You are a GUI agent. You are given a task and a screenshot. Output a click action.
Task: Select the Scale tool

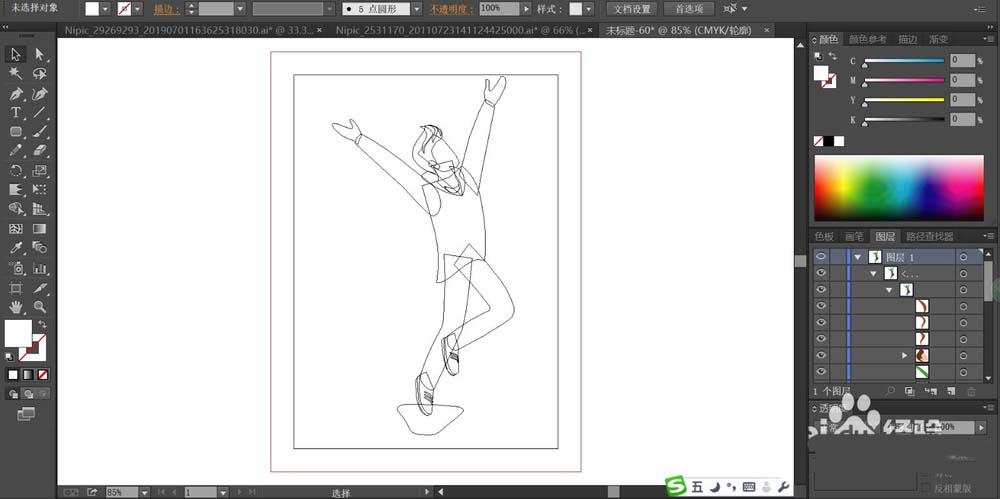pos(40,171)
